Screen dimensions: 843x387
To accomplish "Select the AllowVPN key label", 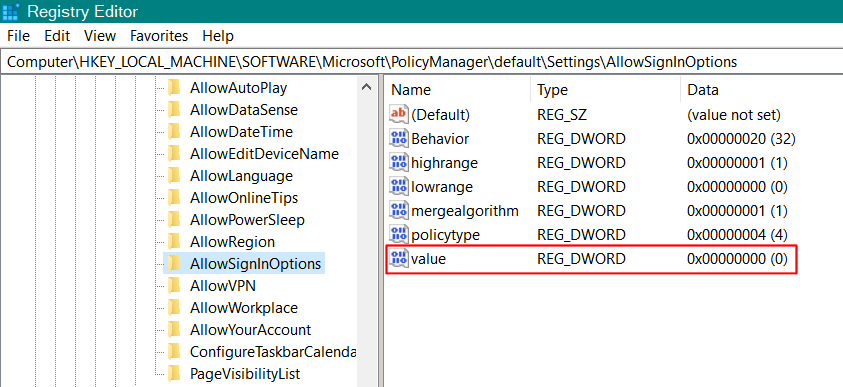I will click(x=223, y=285).
